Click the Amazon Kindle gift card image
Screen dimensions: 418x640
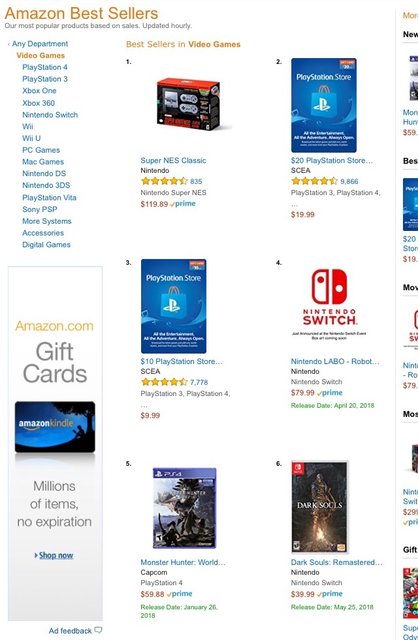click(55, 427)
